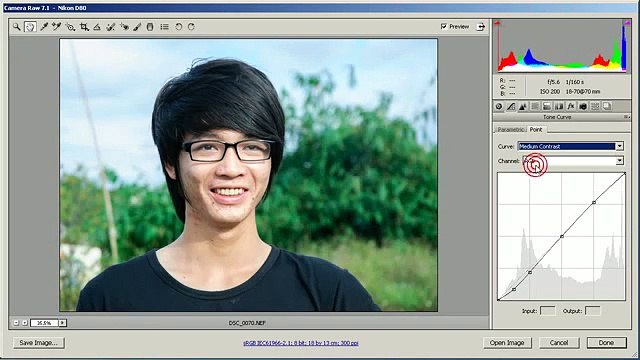Select the lowest shadow control point near the curve origin
640x360 pixels.
click(x=514, y=289)
